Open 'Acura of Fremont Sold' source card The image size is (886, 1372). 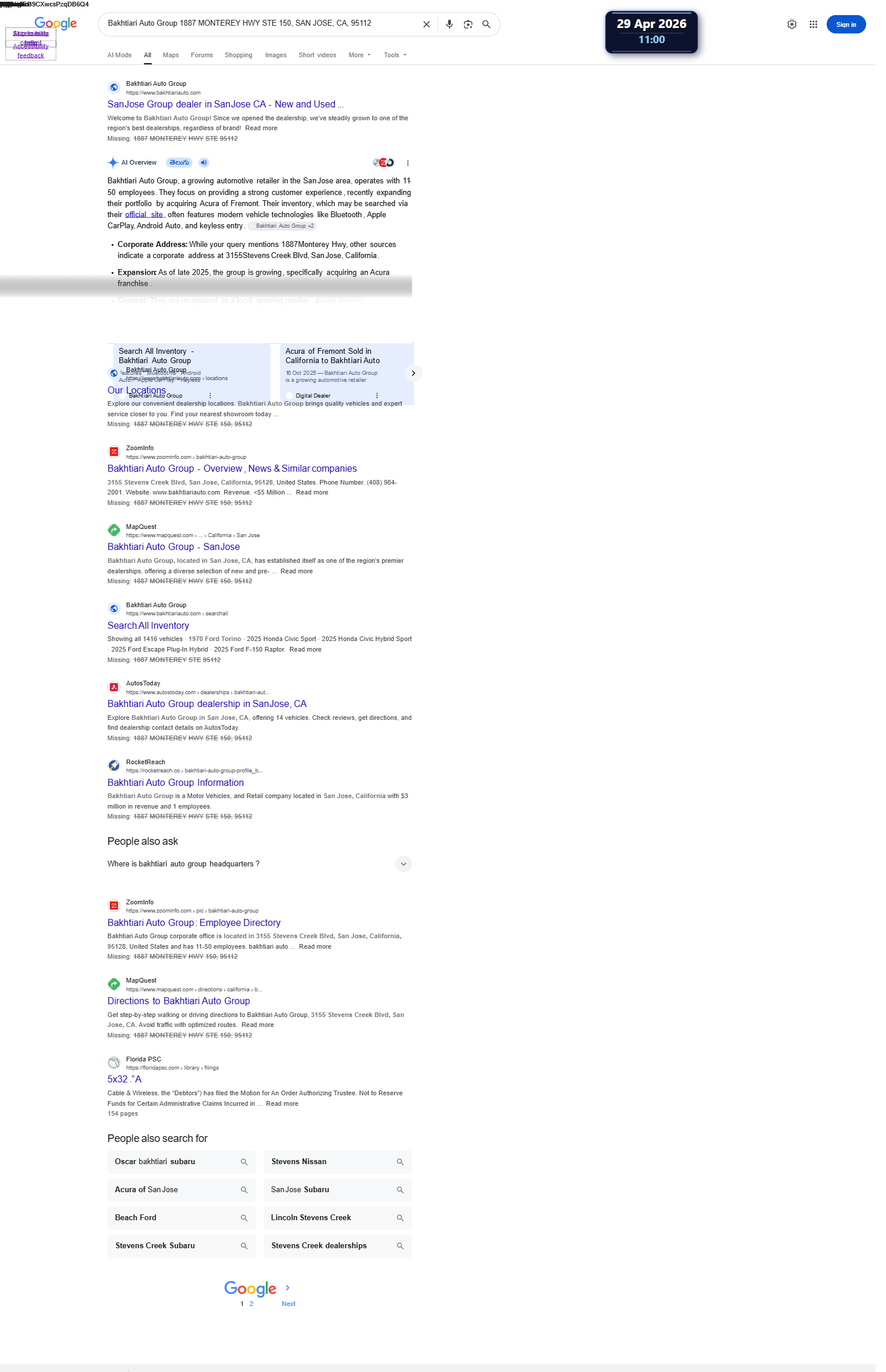[x=348, y=374]
